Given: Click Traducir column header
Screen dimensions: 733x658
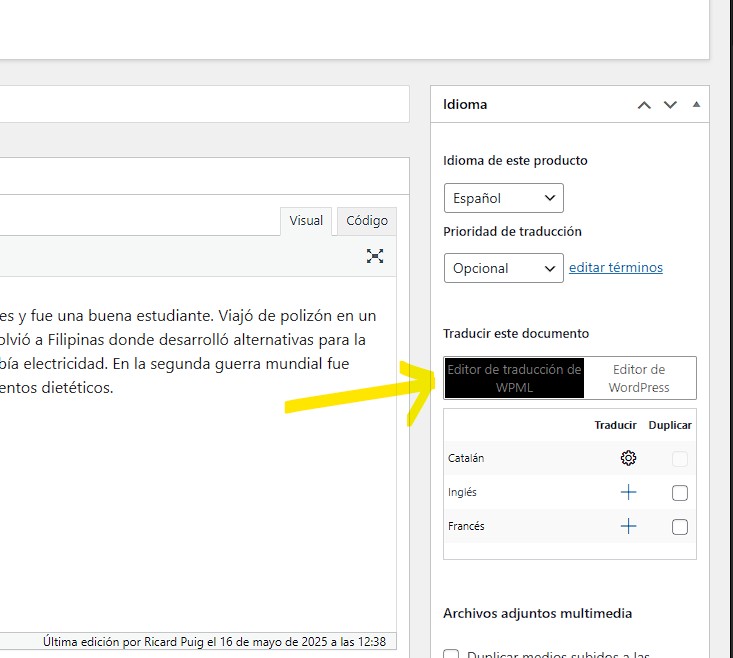Looking at the screenshot, I should pyautogui.click(x=615, y=425).
